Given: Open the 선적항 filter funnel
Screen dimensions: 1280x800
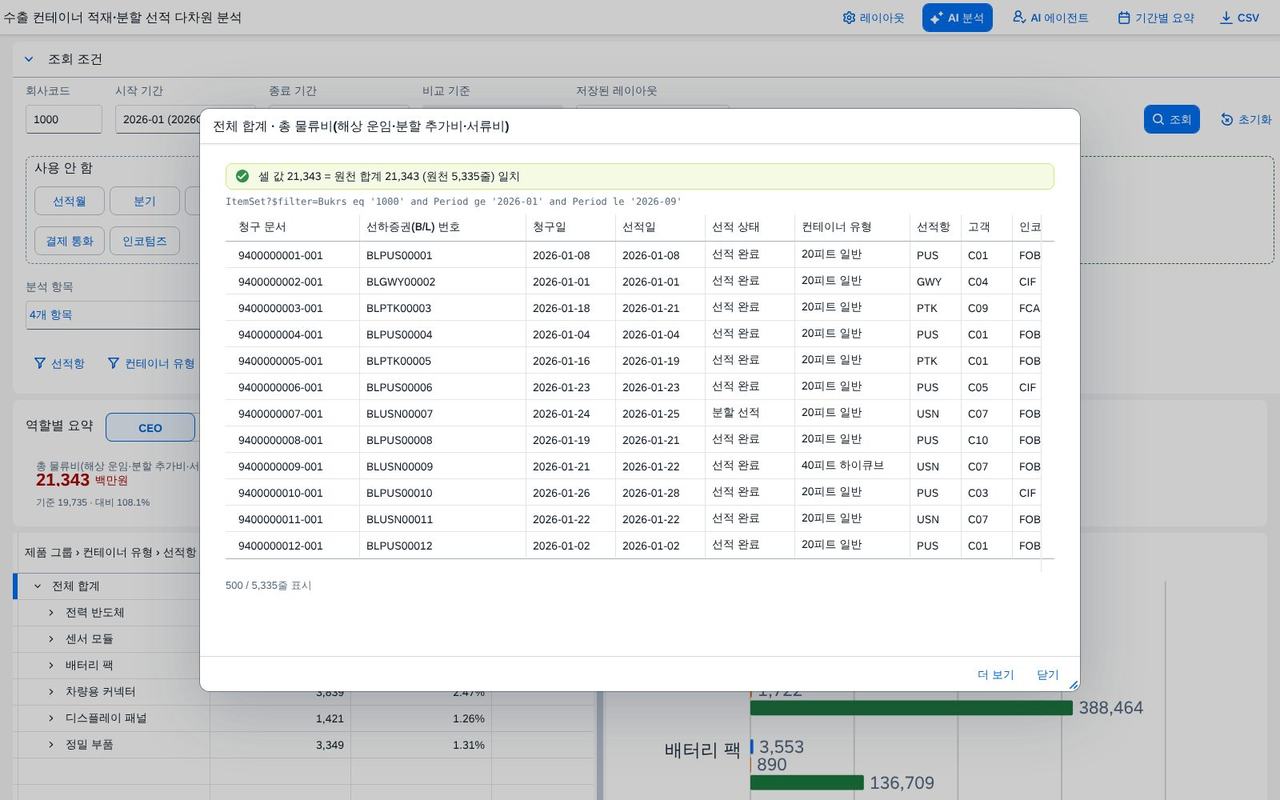Looking at the screenshot, I should click(x=40, y=363).
